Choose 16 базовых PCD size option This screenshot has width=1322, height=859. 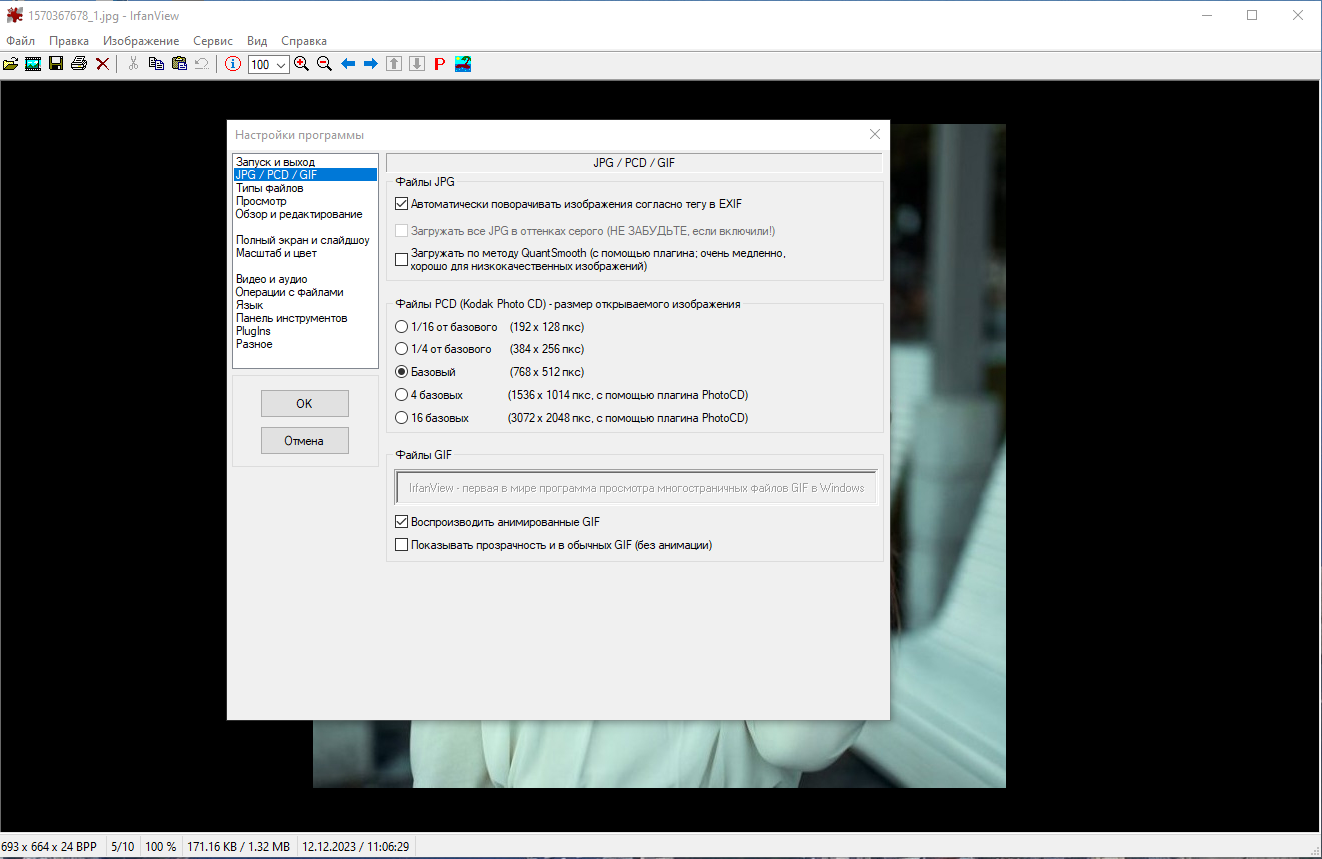[x=402, y=418]
